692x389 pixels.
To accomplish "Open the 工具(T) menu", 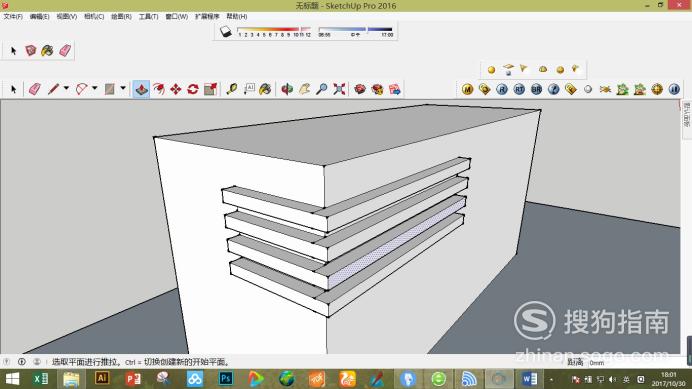I will (x=148, y=16).
